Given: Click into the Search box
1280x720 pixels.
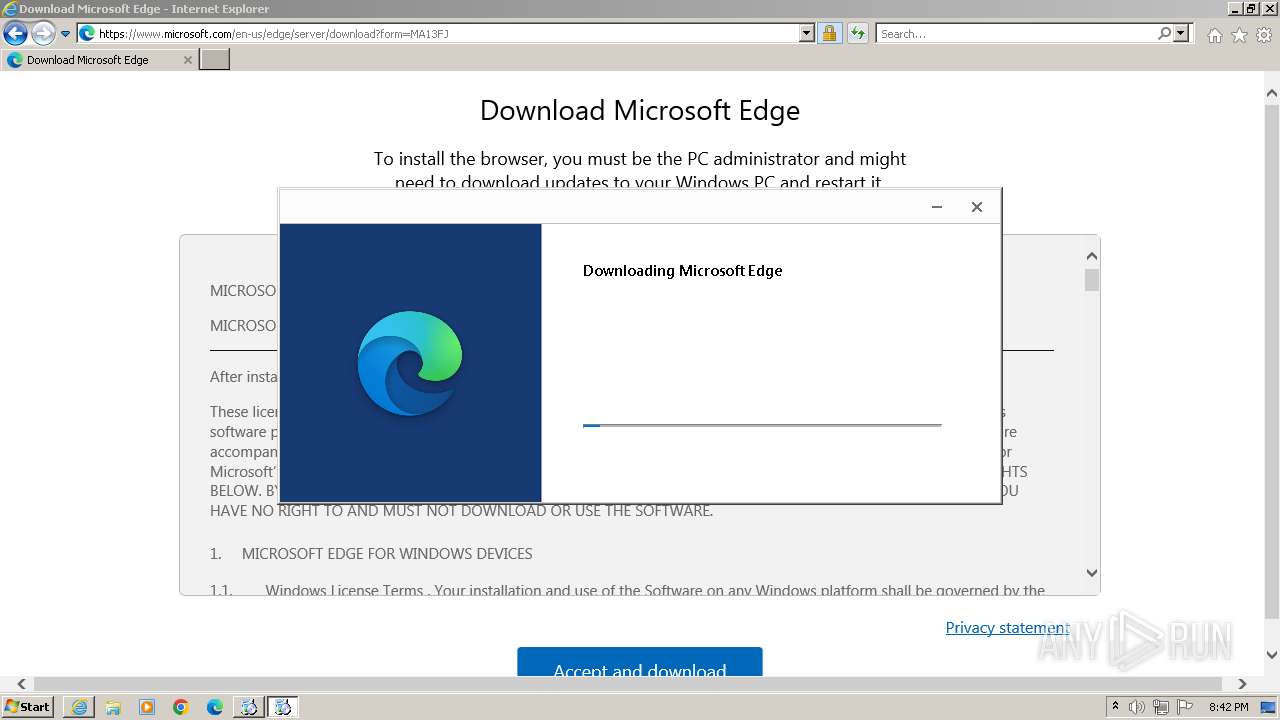Looking at the screenshot, I should tap(1015, 33).
